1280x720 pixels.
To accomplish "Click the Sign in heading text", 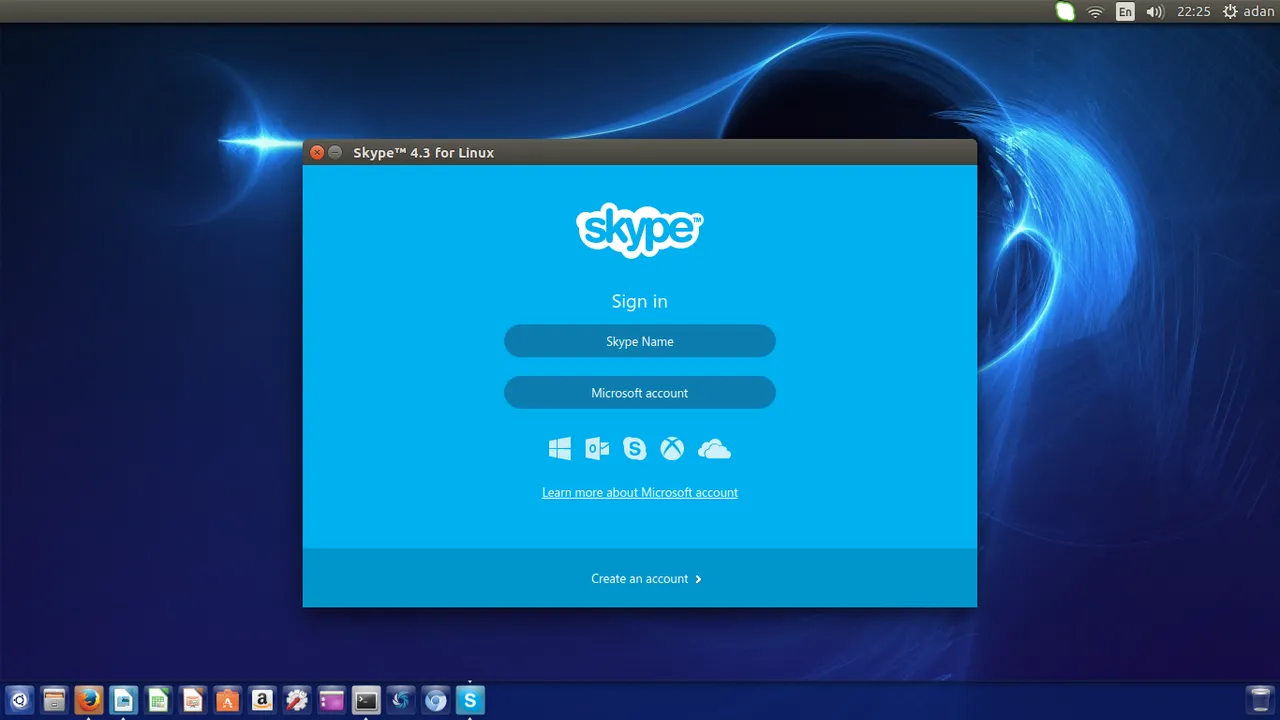I will pos(640,301).
